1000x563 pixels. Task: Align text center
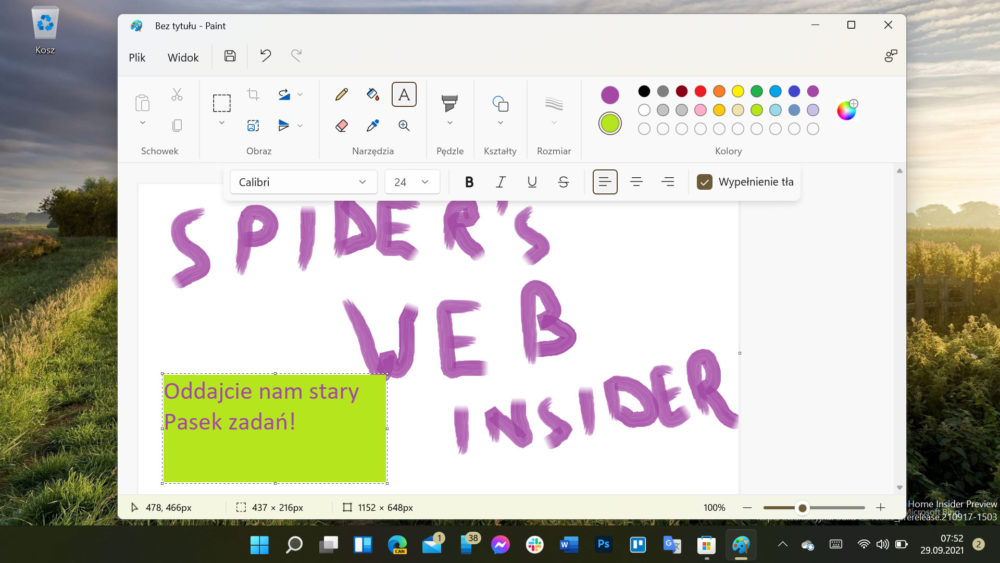[x=636, y=182]
